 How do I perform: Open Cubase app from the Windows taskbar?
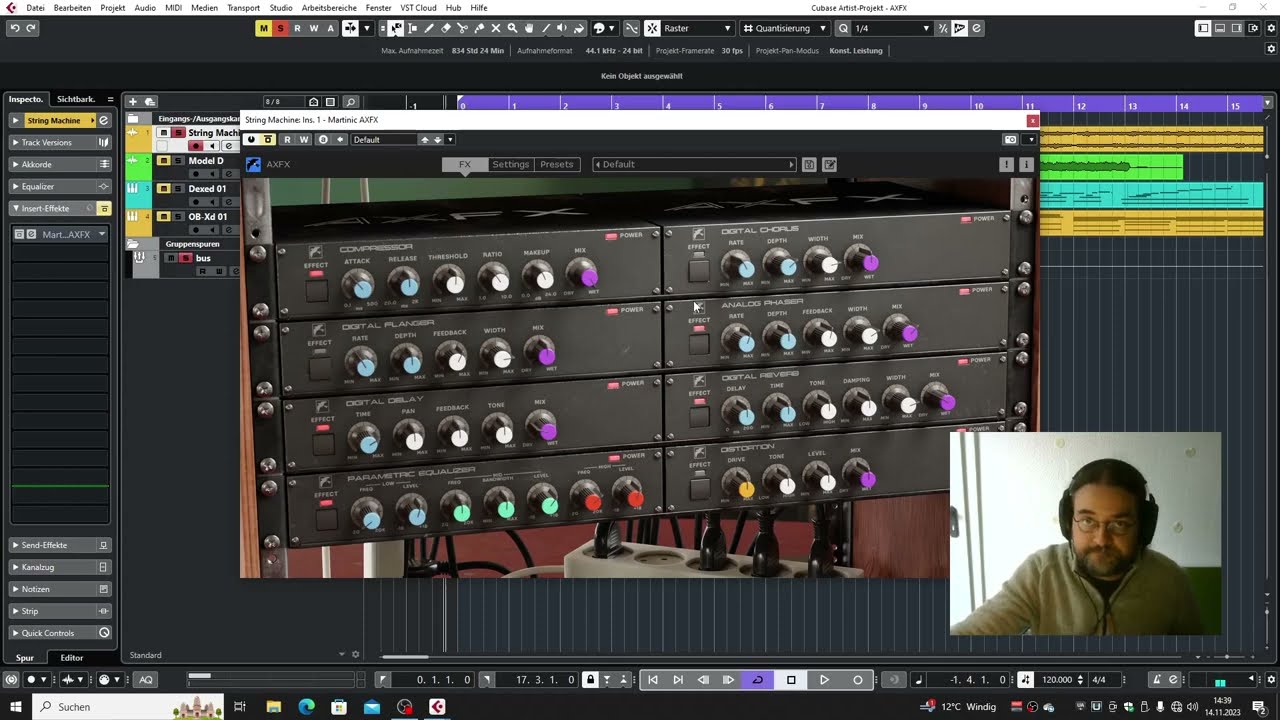(x=437, y=707)
